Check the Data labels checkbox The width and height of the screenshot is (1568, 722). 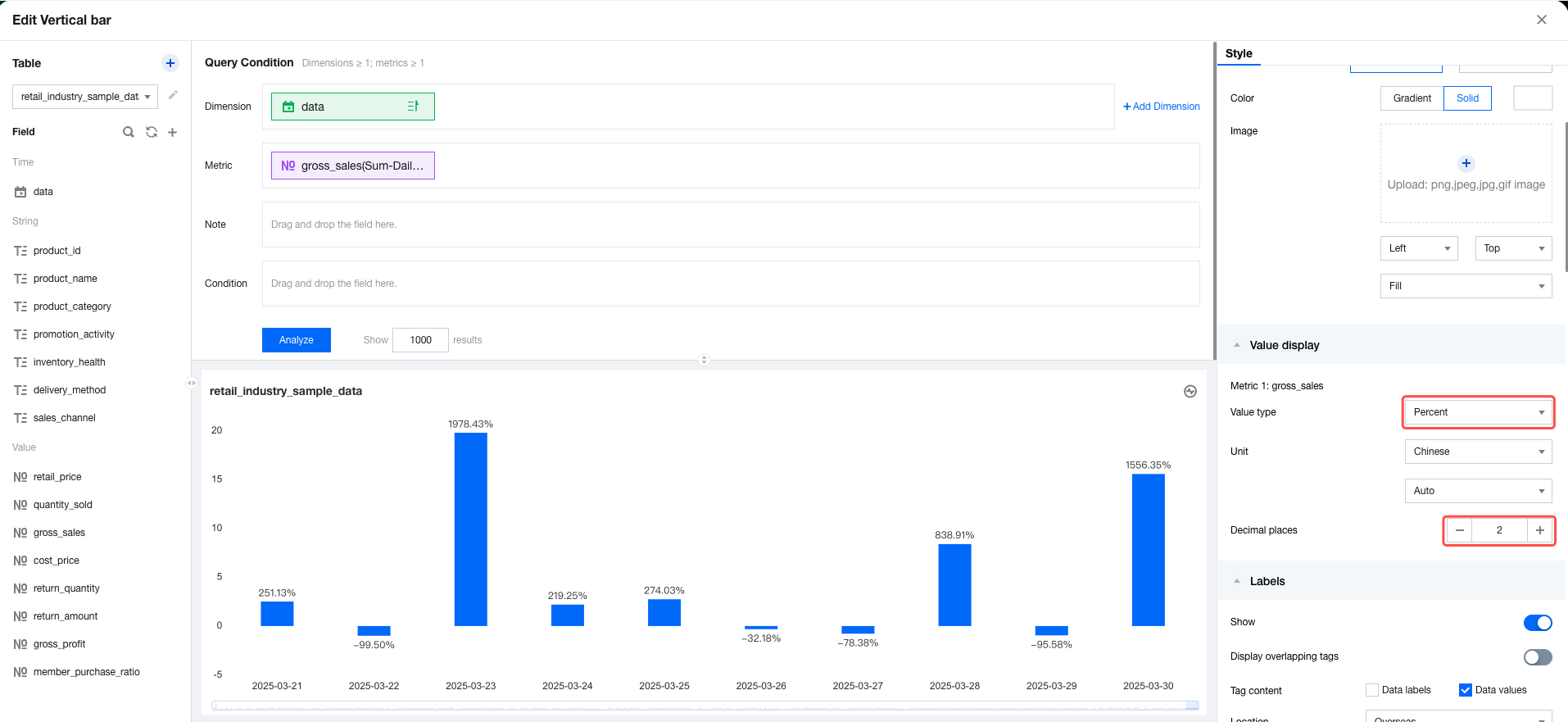pos(1372,690)
